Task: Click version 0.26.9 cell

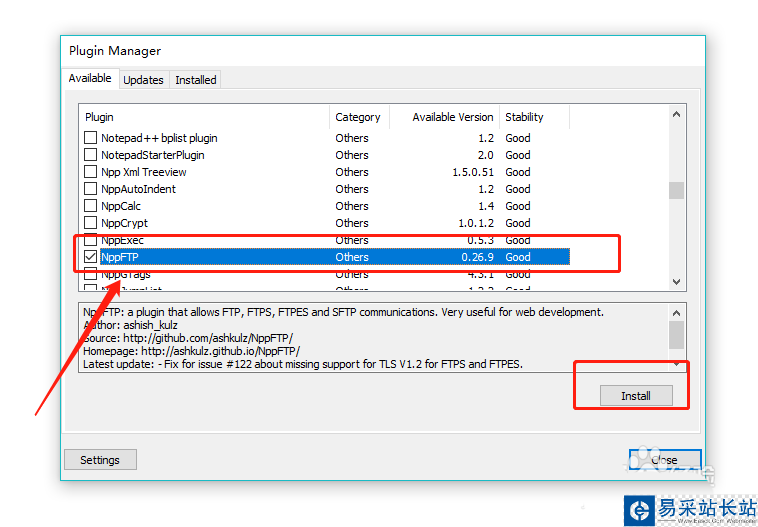Action: 477,257
